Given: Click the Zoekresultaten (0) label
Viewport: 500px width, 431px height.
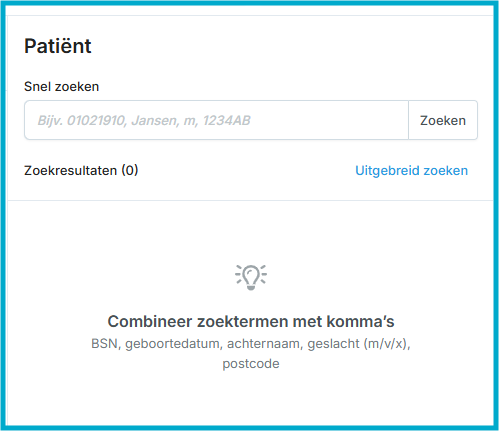Looking at the screenshot, I should pos(81,171).
